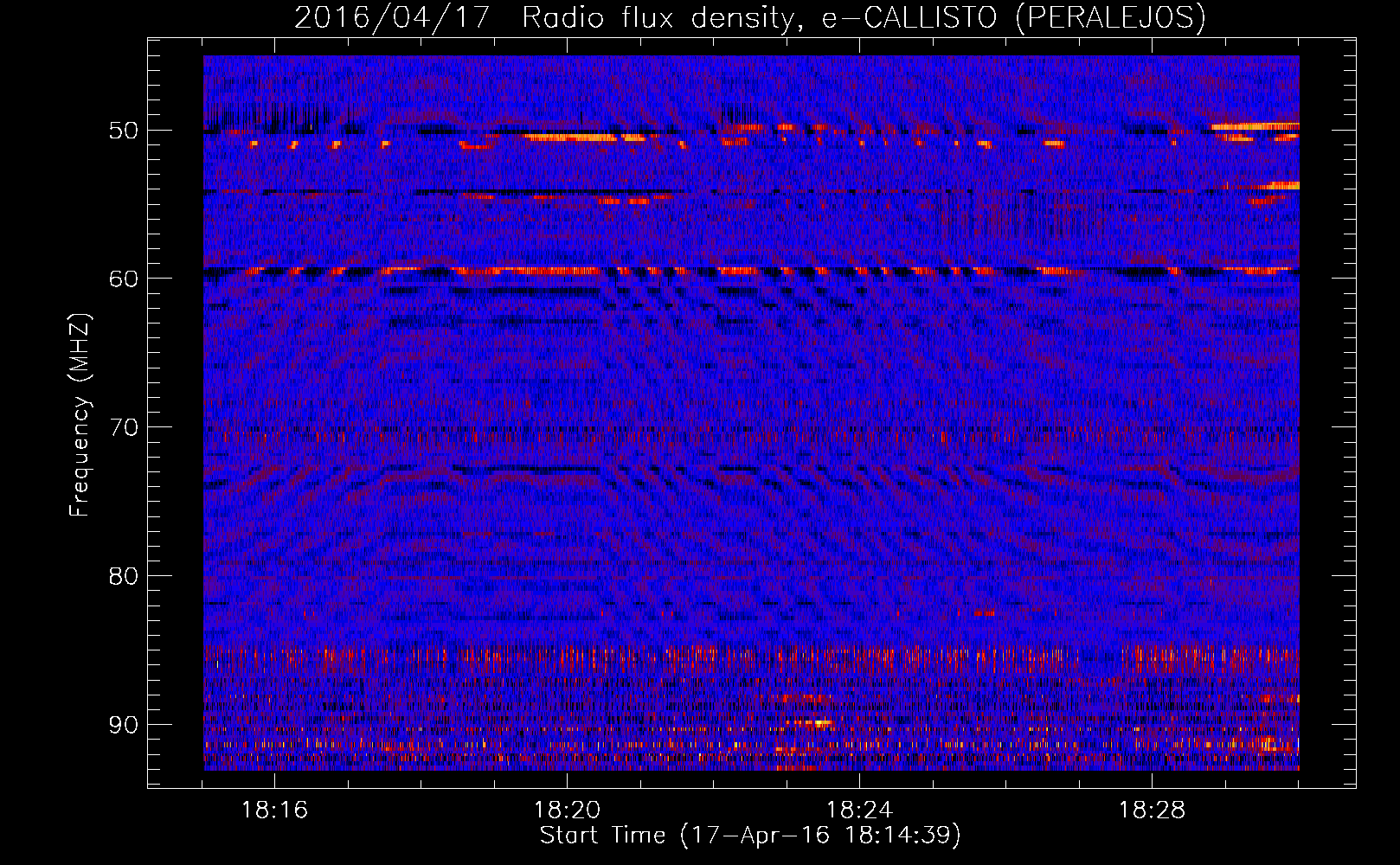The image size is (1400, 865).
Task: Select the 60 MHz y-axis tick label
Action: pyautogui.click(x=123, y=279)
